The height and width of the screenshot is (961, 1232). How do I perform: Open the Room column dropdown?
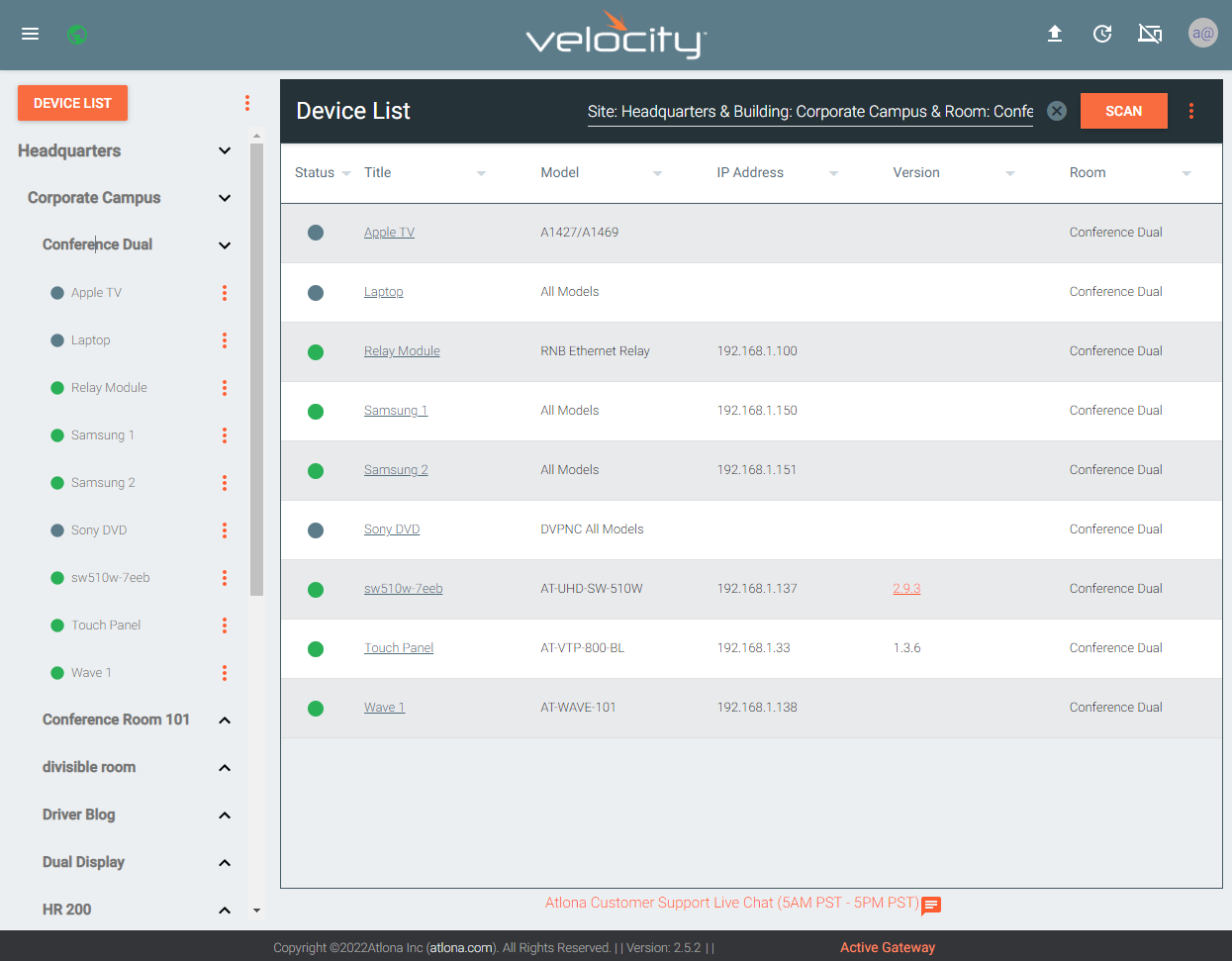[x=1186, y=173]
